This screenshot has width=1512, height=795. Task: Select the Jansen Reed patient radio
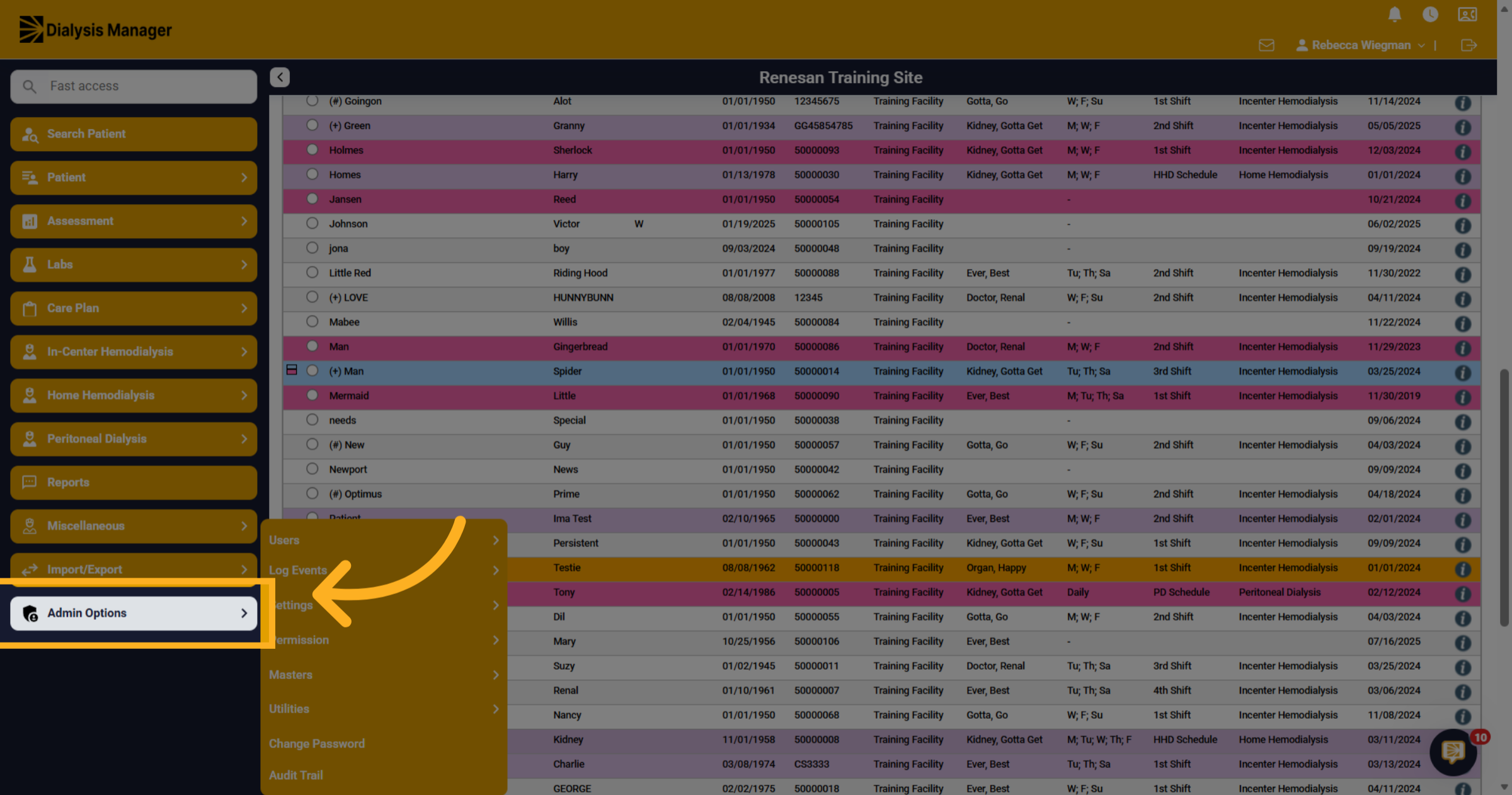tap(312, 198)
